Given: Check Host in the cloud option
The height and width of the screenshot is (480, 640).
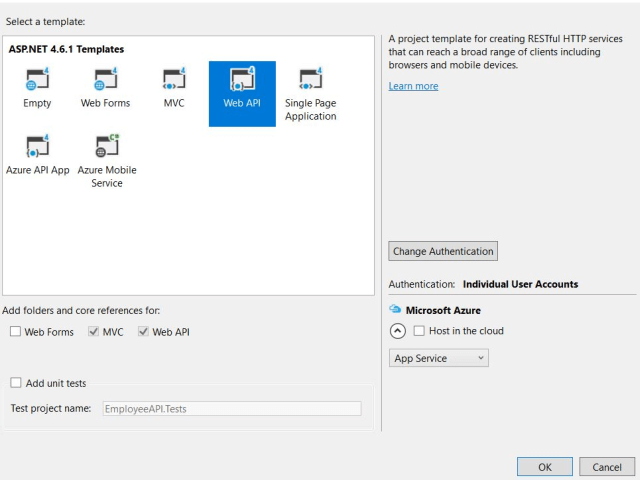Looking at the screenshot, I should point(420,331).
